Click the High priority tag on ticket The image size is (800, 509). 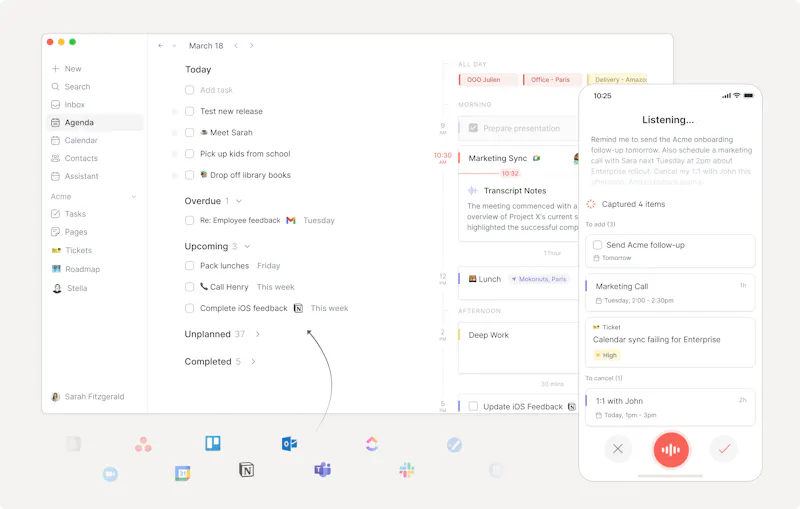(x=607, y=355)
